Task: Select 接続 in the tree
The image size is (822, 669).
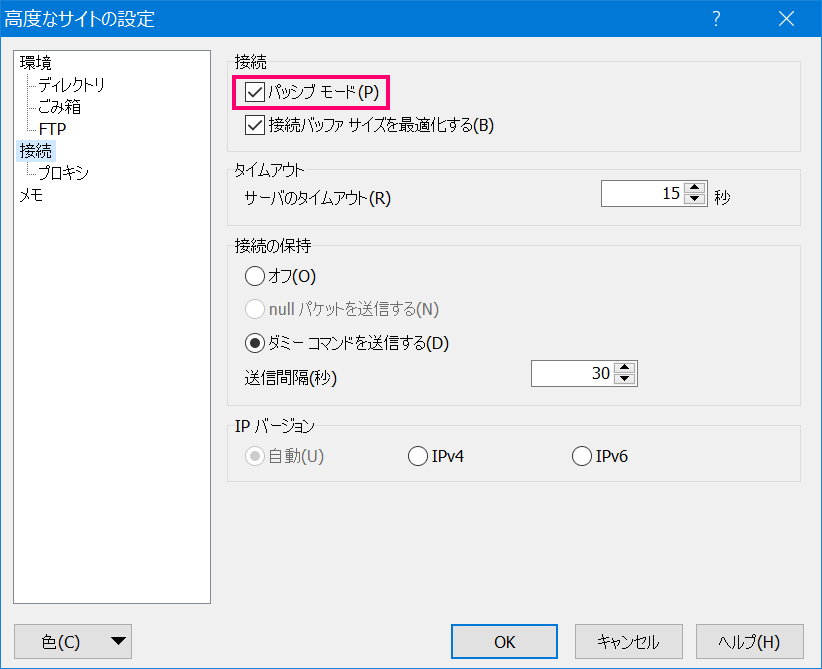Action: point(35,151)
